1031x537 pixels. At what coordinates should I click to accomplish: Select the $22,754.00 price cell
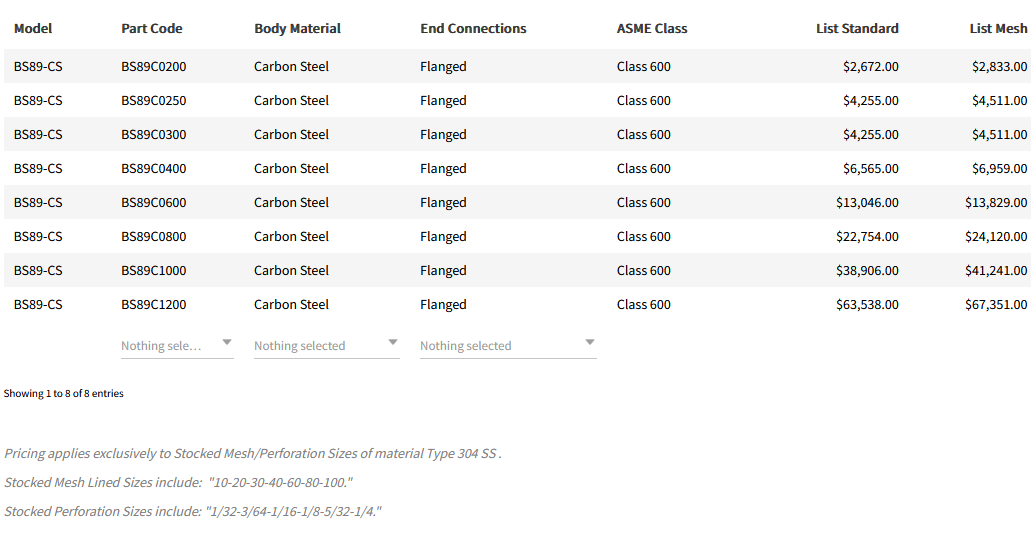tap(867, 237)
